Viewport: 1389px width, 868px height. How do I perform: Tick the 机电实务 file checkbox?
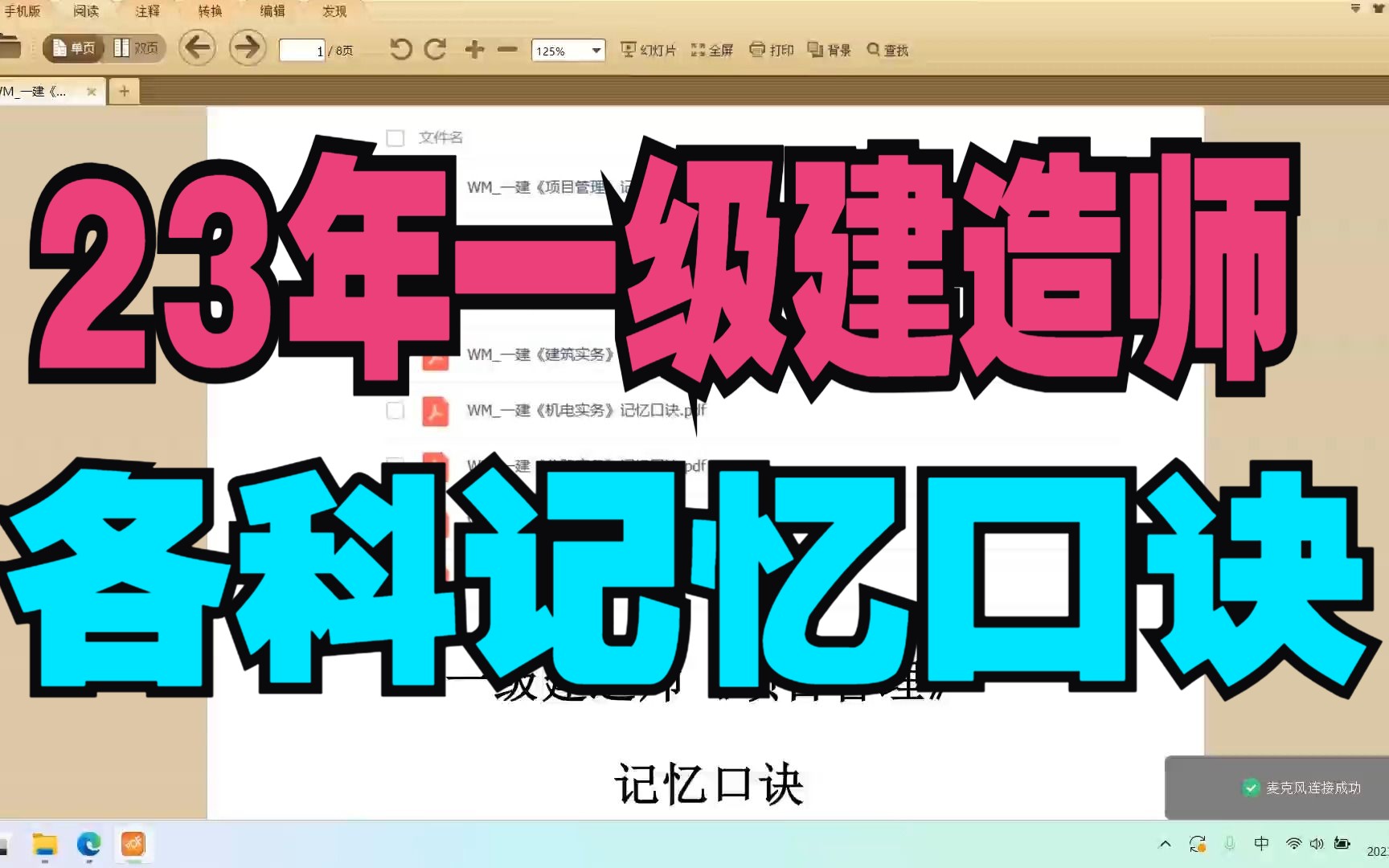click(395, 411)
